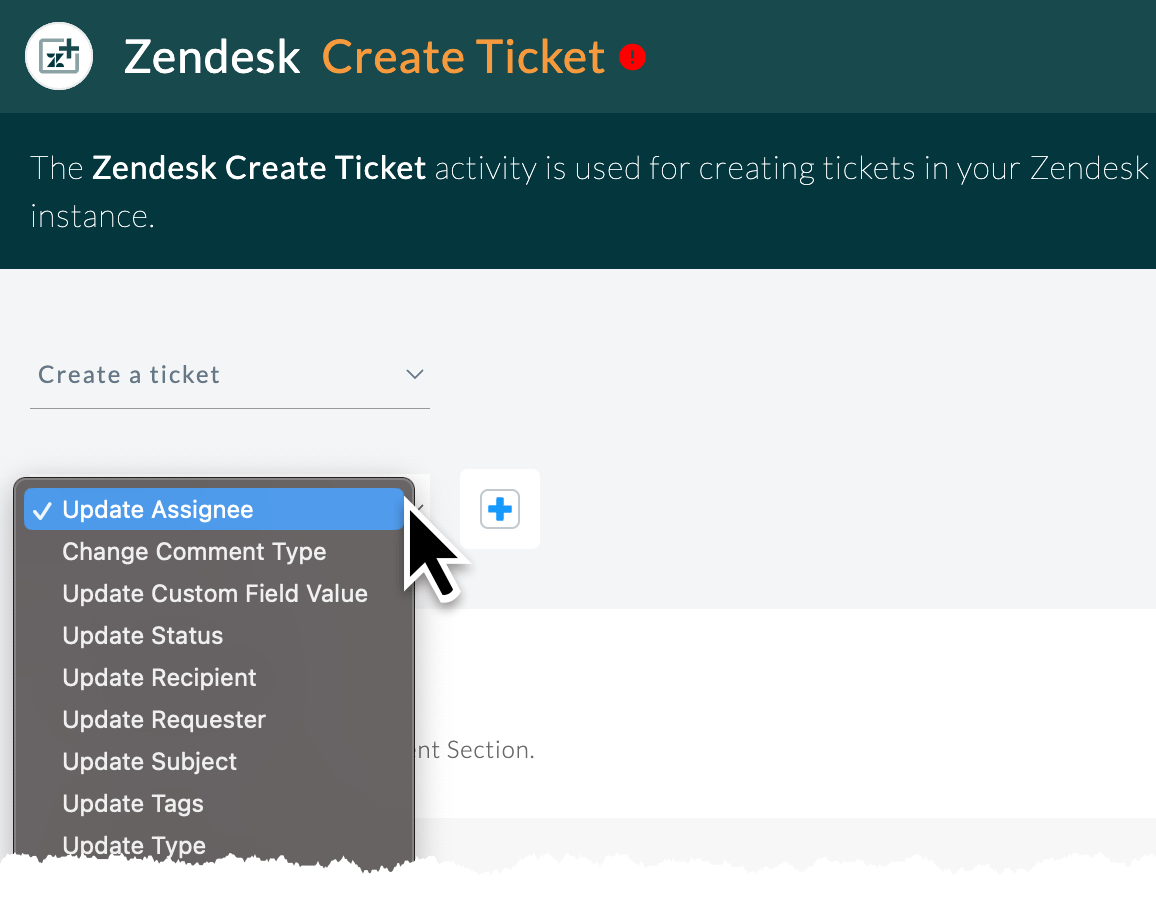The image size is (1156, 924).
Task: Click the bolded Zendesk Create Ticket description text
Action: coord(258,168)
